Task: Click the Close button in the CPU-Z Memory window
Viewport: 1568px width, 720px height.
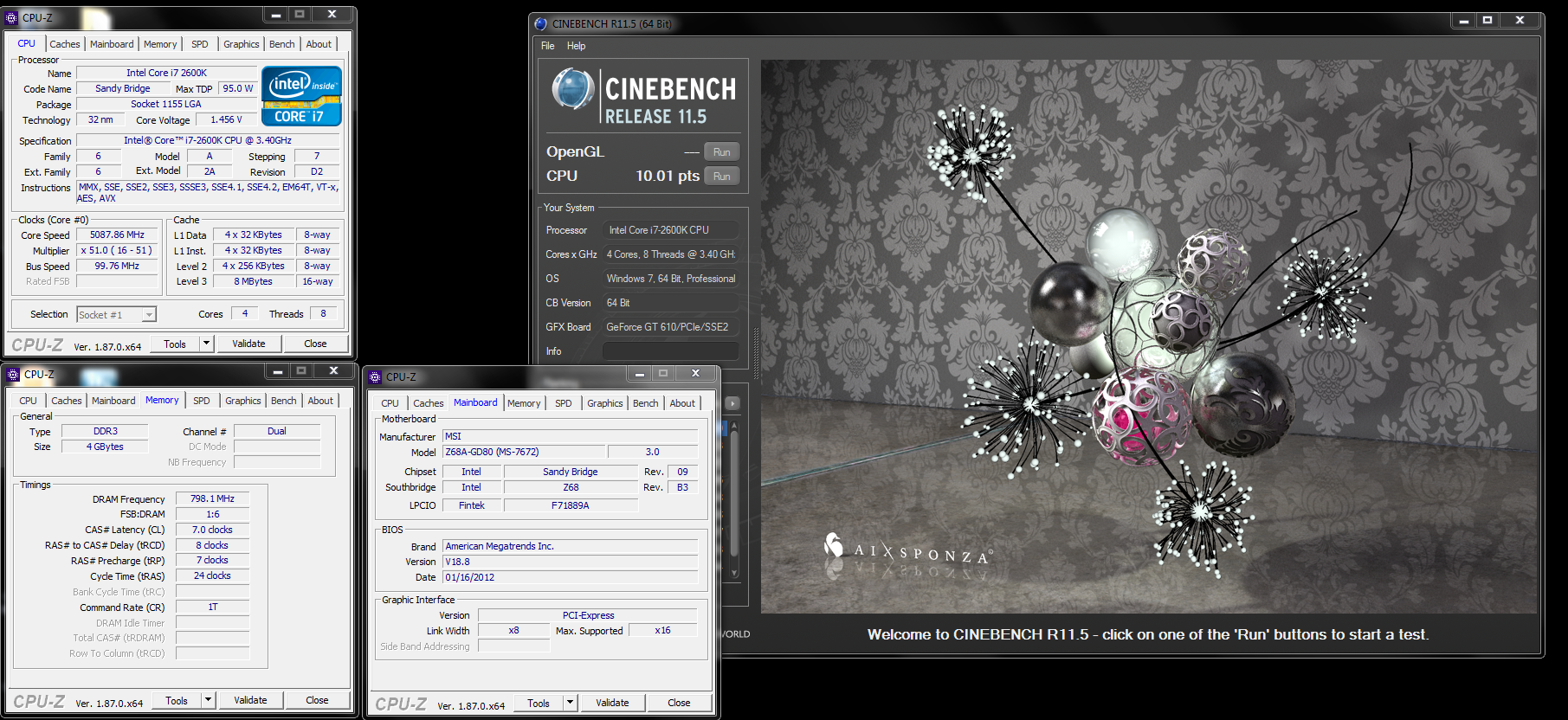Action: pyautogui.click(x=317, y=700)
